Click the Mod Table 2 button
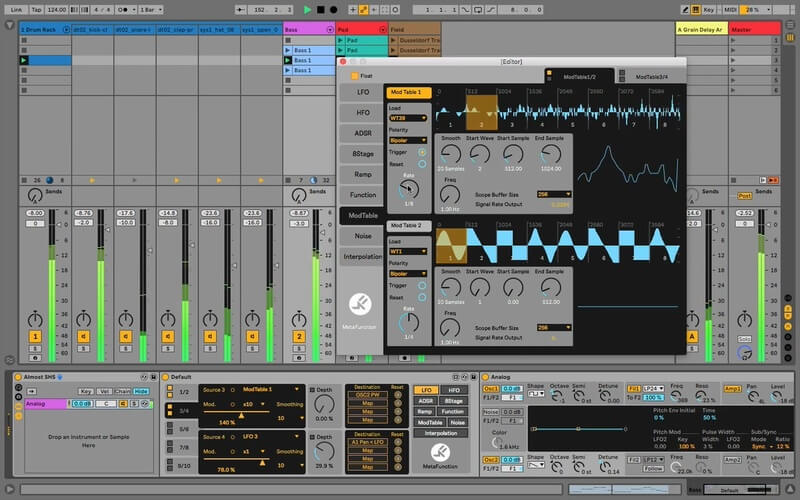800x500 pixels. 409,226
